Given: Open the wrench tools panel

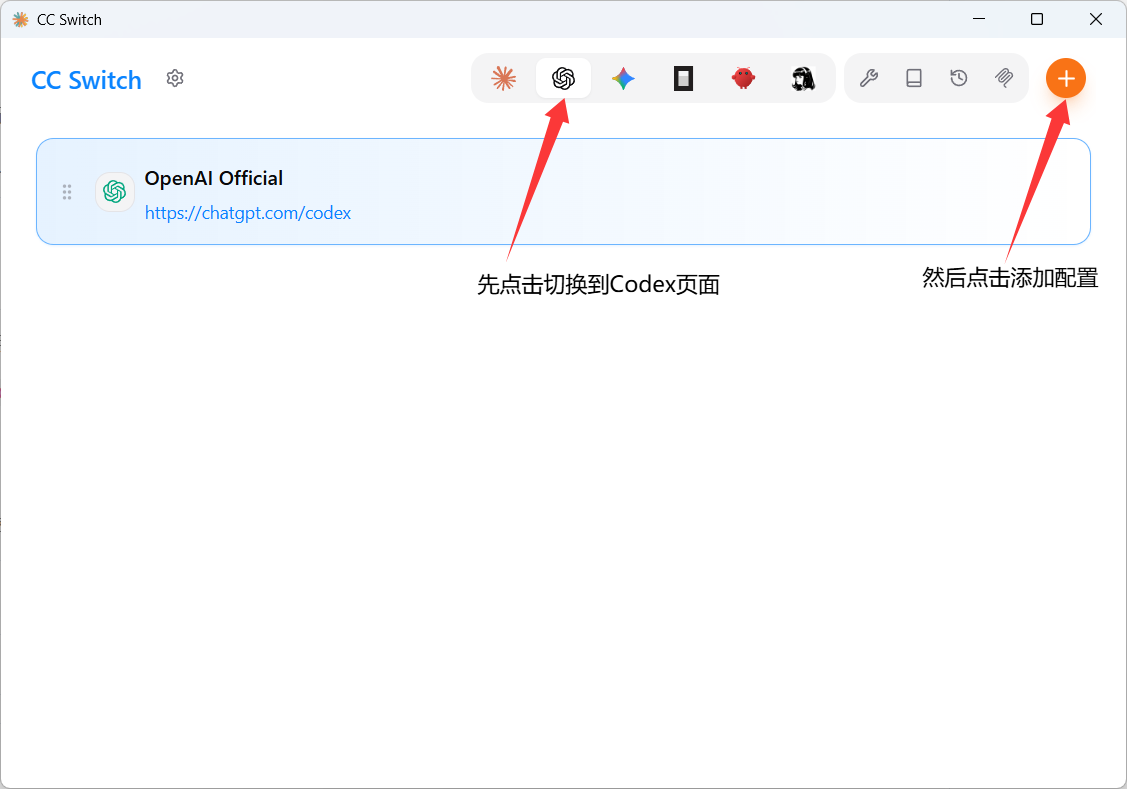Looking at the screenshot, I should coord(868,77).
